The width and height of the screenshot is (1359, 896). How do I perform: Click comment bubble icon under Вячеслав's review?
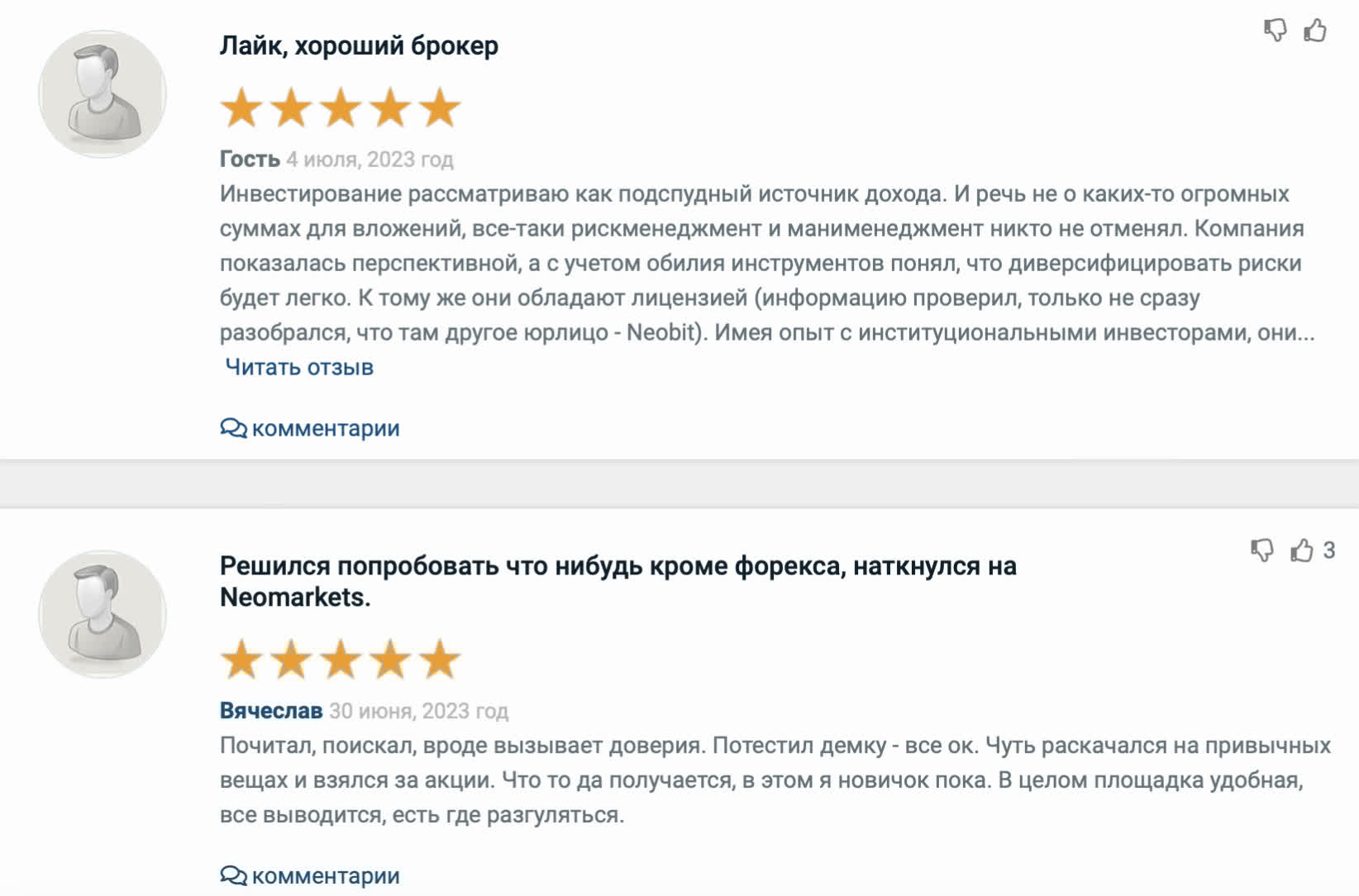(x=233, y=875)
